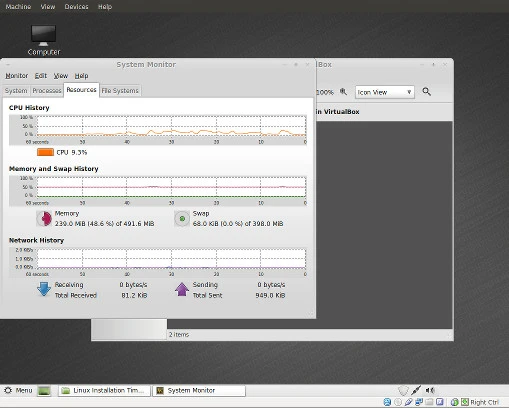Open the volume speaker tray icon
Viewport: 509px width, 408px height.
430,390
